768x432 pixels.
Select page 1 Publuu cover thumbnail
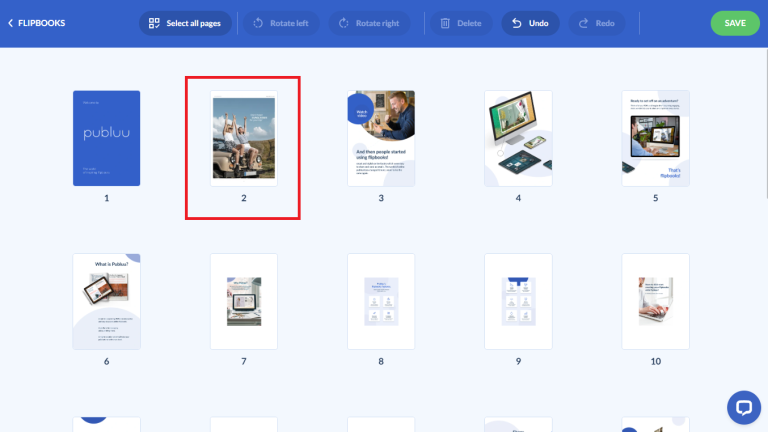coord(106,138)
